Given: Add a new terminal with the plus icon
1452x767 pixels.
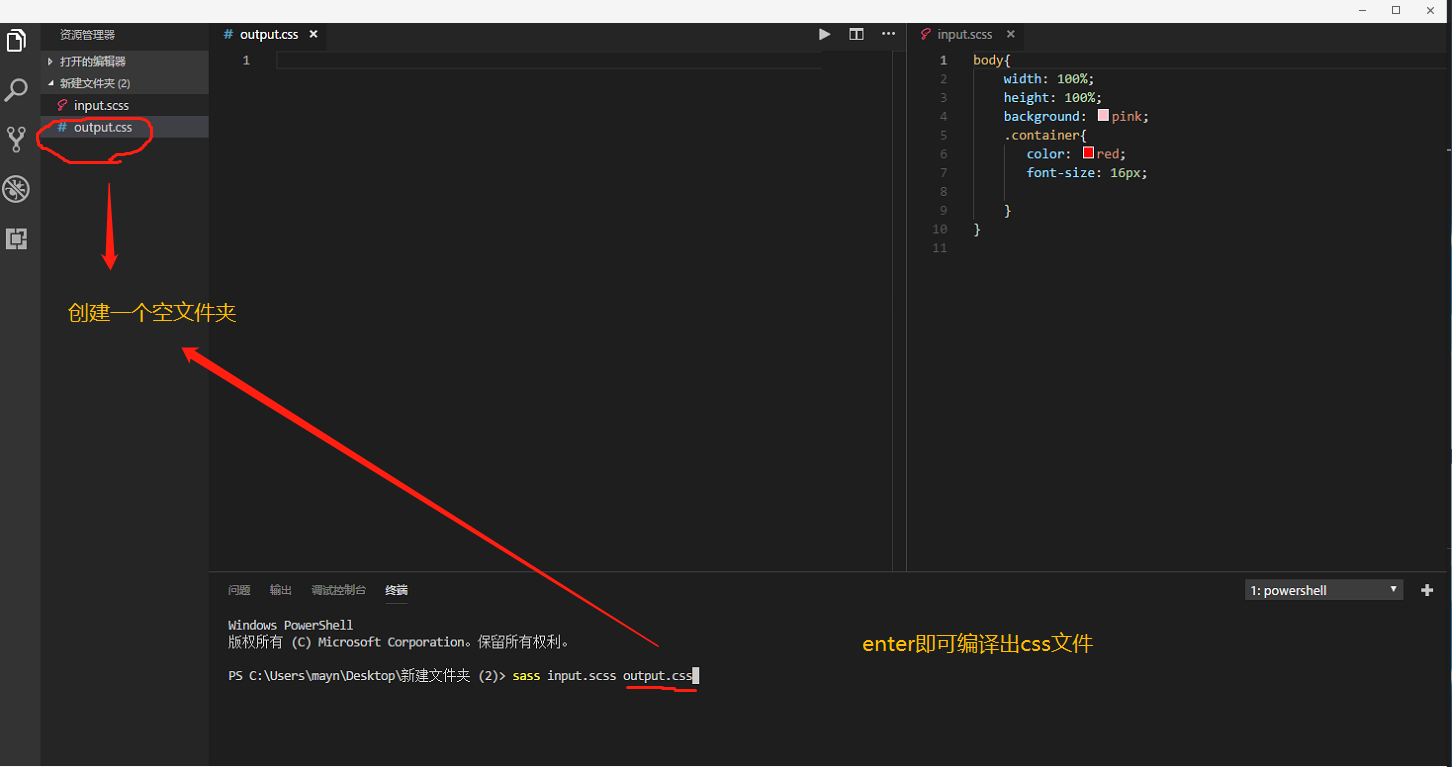Looking at the screenshot, I should point(1427,590).
